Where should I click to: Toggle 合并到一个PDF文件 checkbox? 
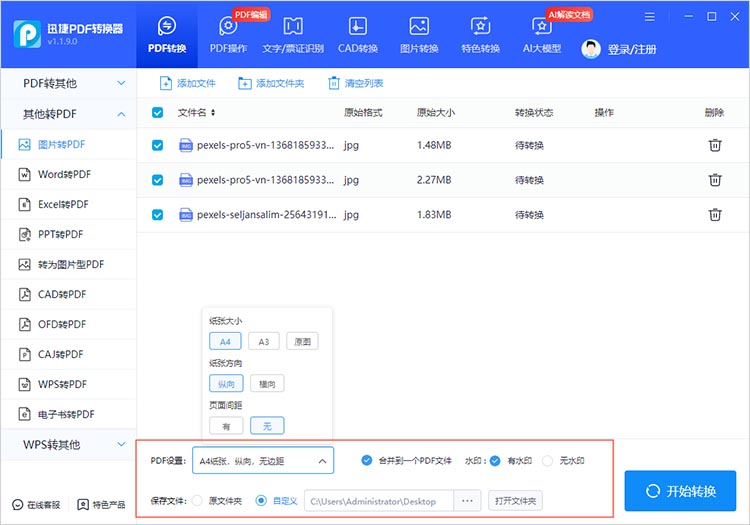366,460
